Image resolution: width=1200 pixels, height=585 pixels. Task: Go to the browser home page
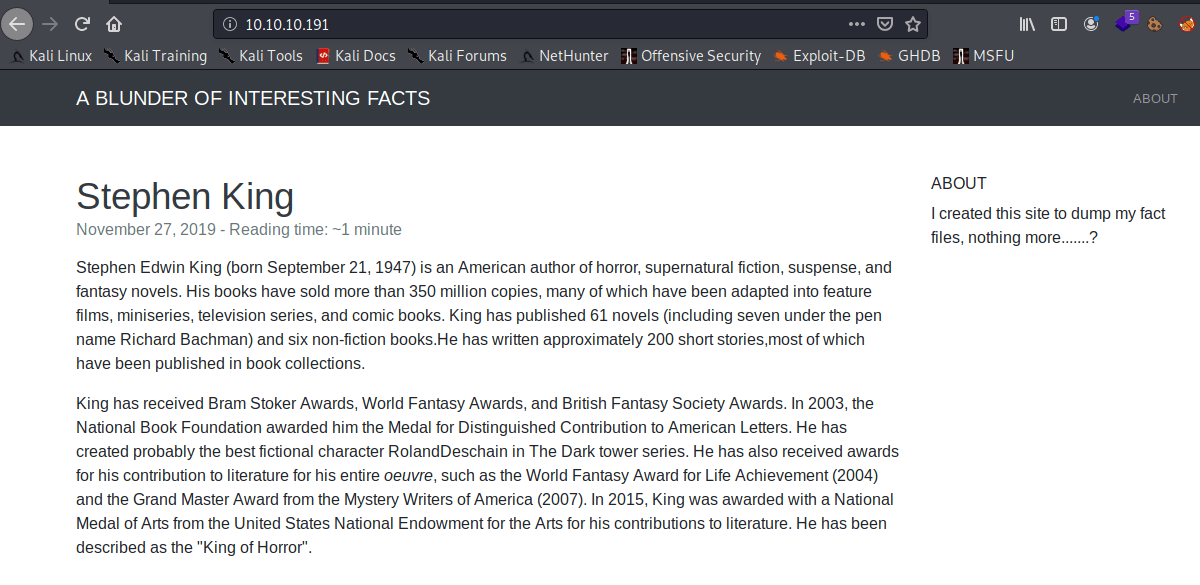[x=114, y=24]
